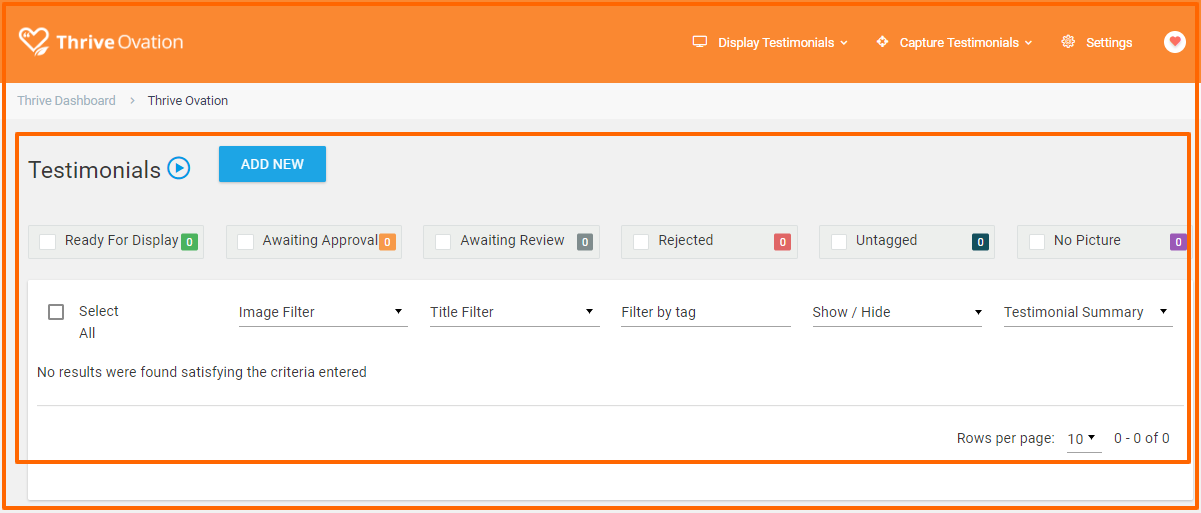This screenshot has height=513, width=1201.
Task: Click Thrive Ovation breadcrumb text
Action: [x=188, y=101]
